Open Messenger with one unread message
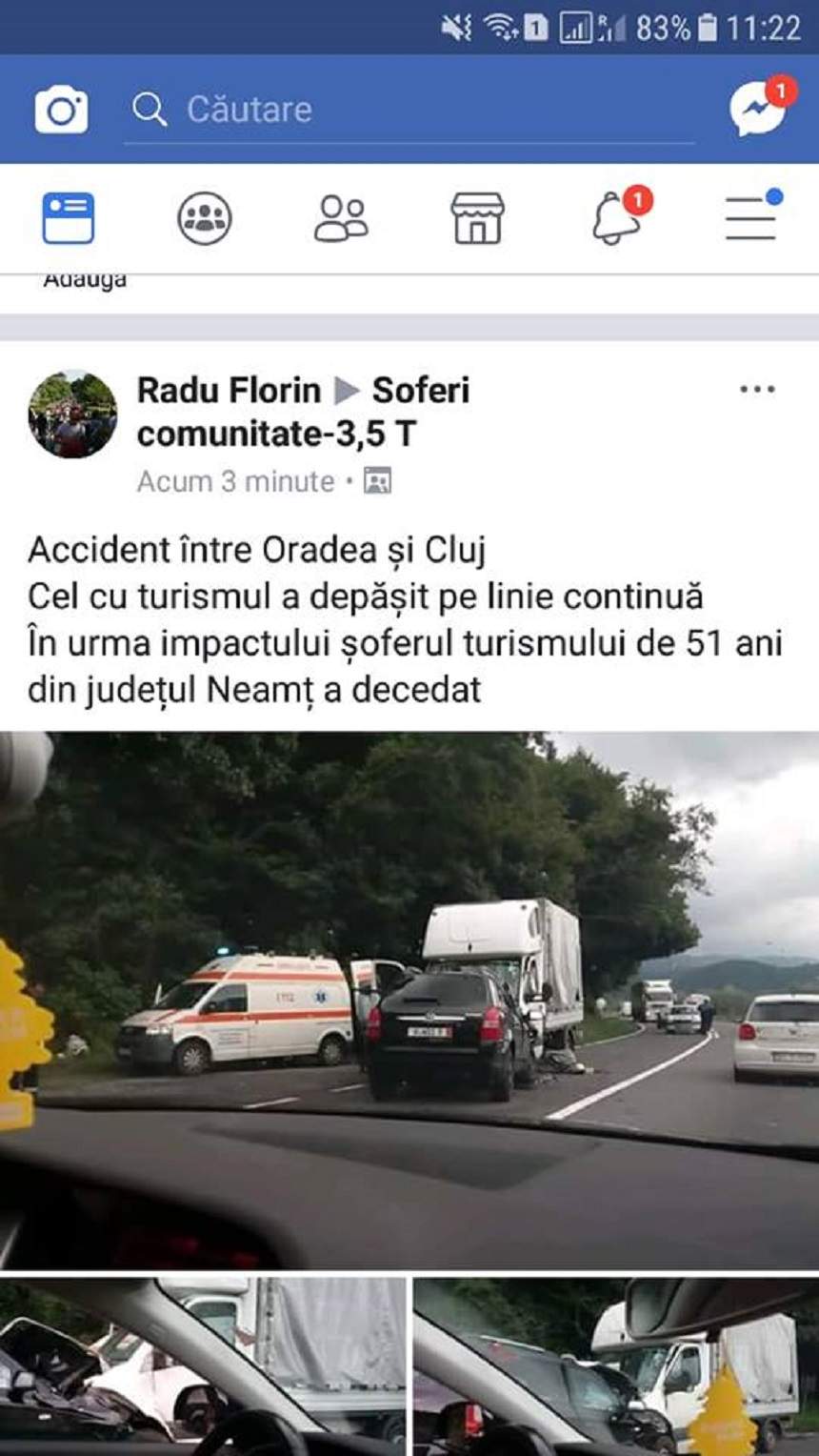819x1456 pixels. click(761, 106)
